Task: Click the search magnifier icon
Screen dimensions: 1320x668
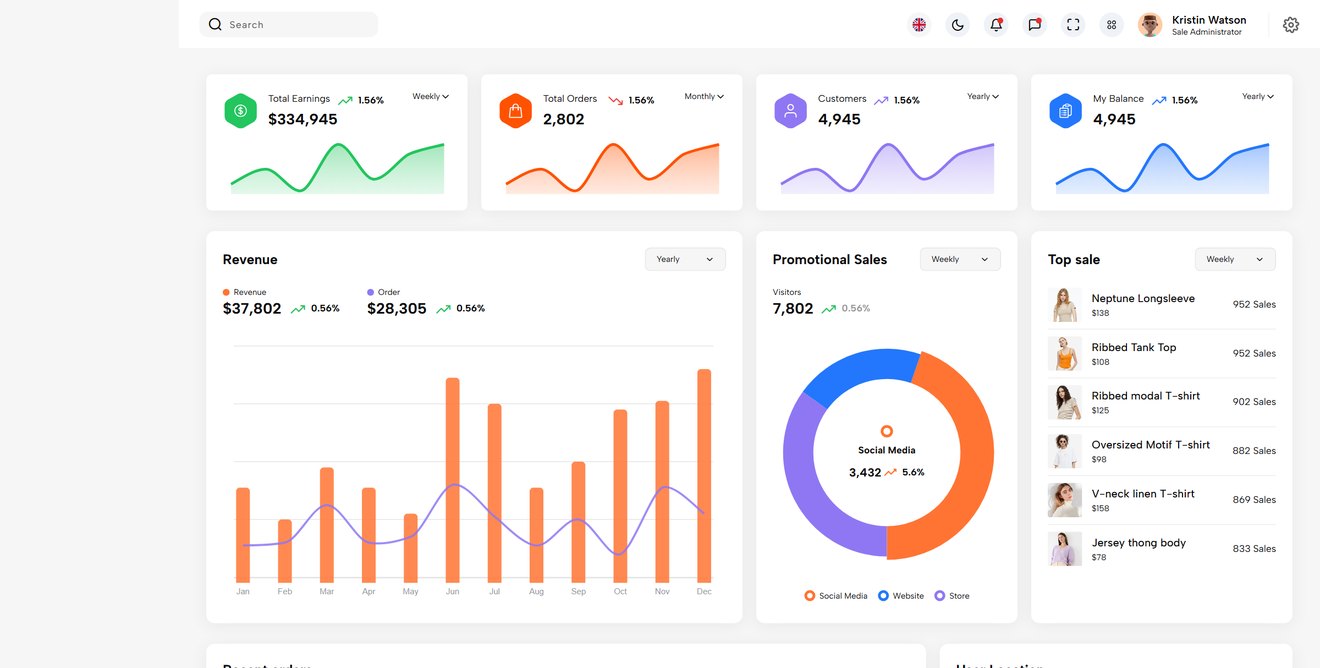Action: pyautogui.click(x=215, y=24)
